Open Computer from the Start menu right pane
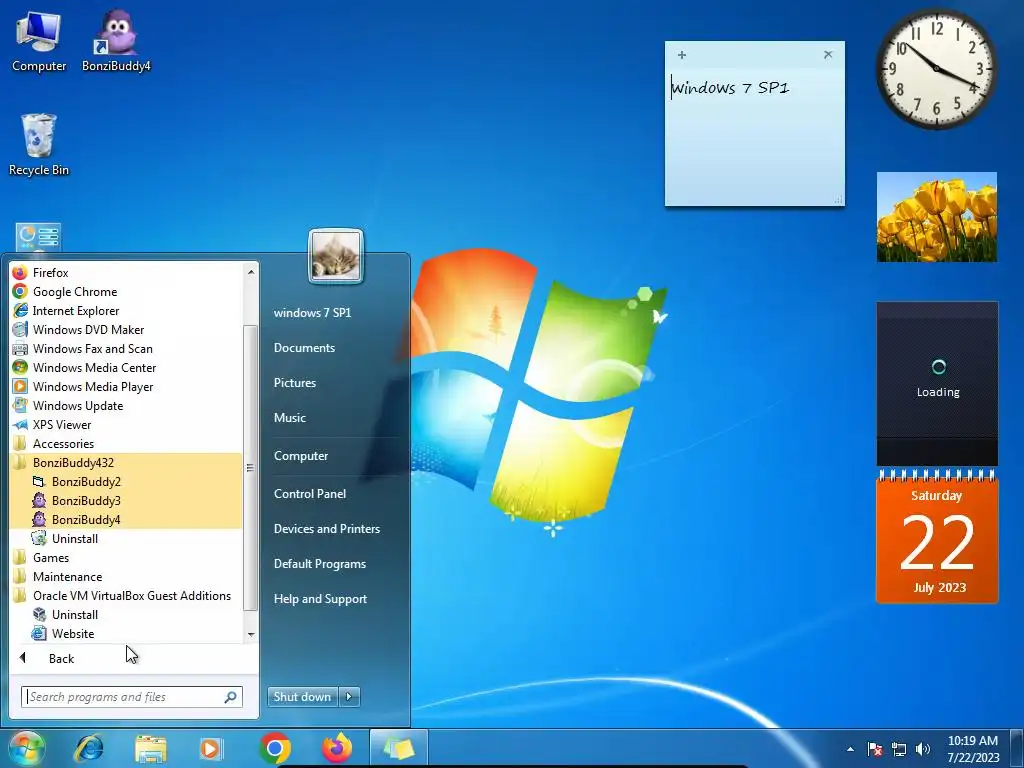 (x=300, y=456)
